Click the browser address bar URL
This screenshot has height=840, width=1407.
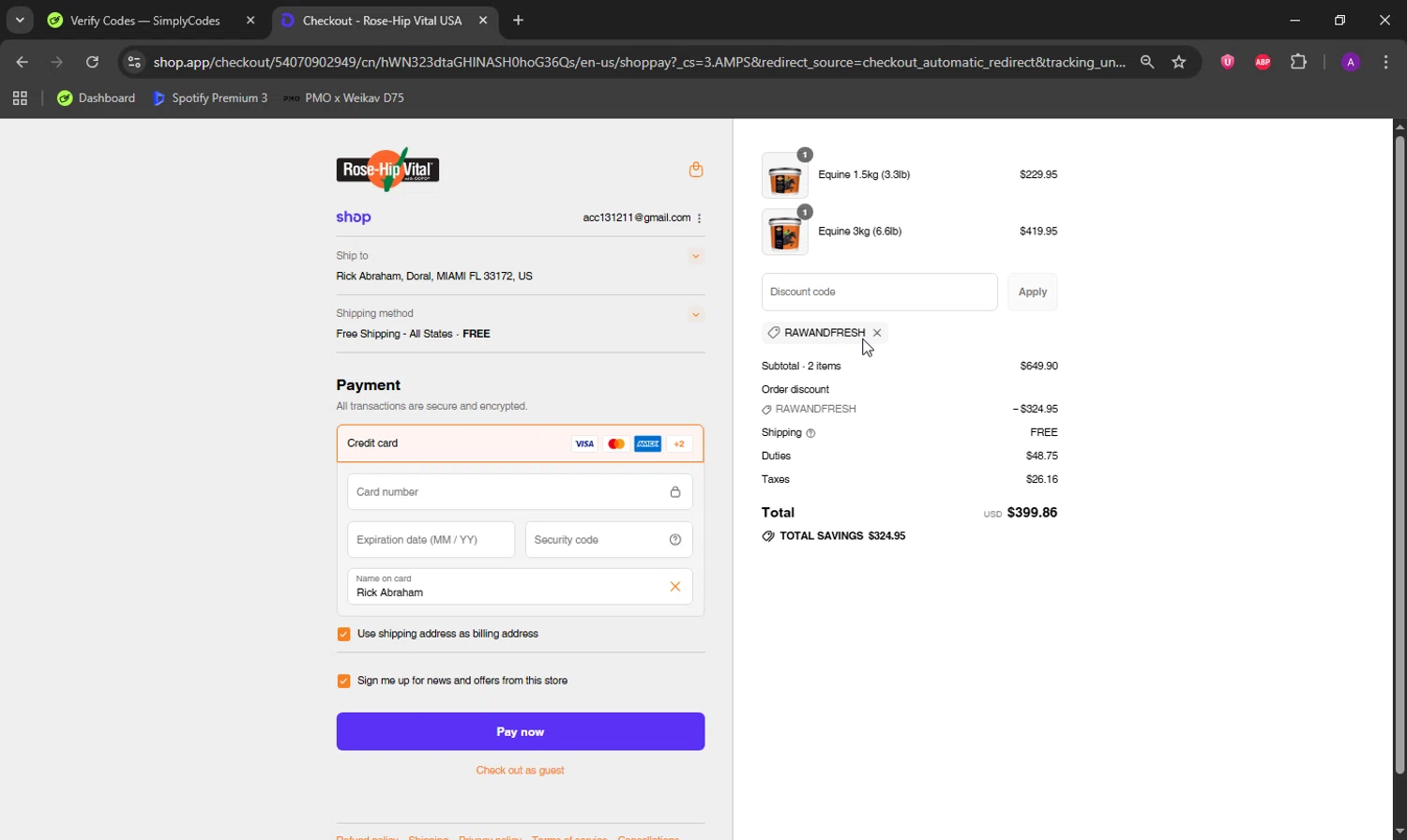click(x=640, y=62)
